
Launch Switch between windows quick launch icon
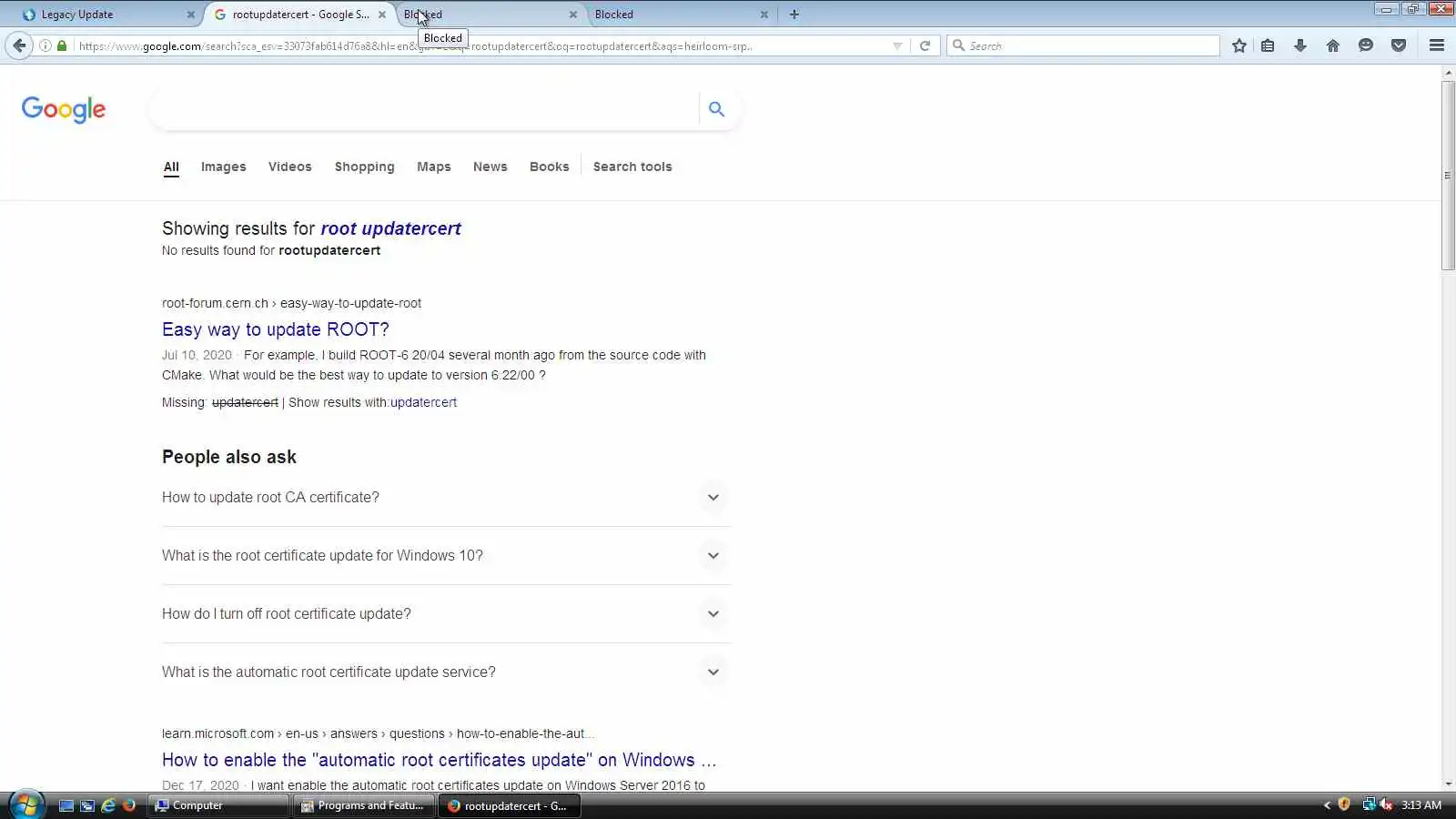[87, 805]
